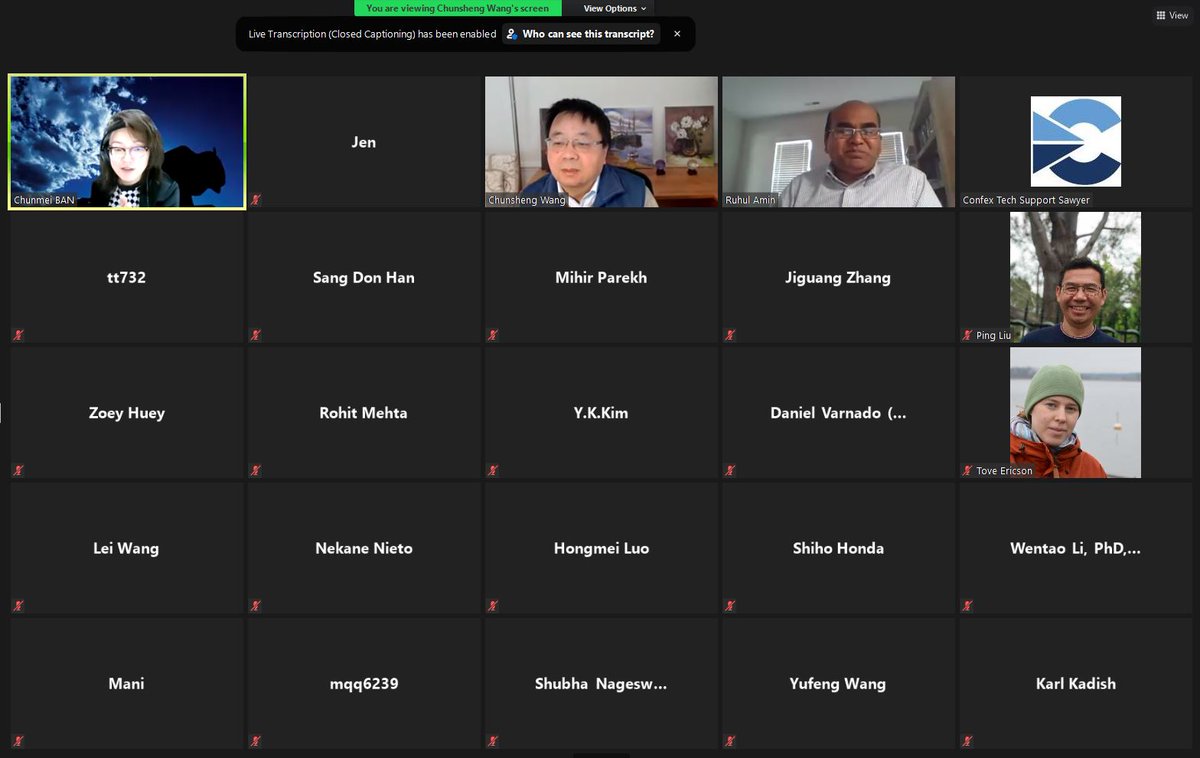The height and width of the screenshot is (758, 1200).
Task: Click muted mic icon on Mani's tile
Action: (x=19, y=741)
